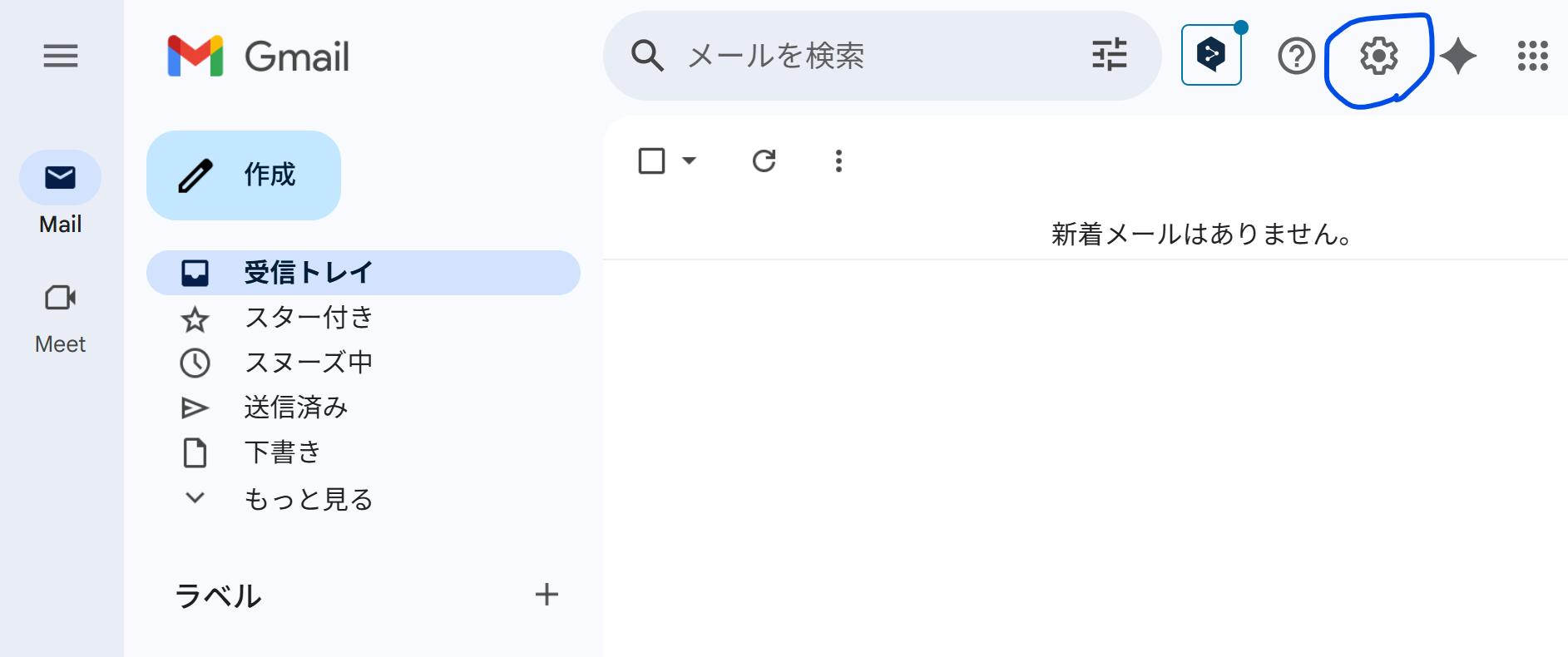Open the three-dot more options menu
Screen dimensions: 1568x657
pos(838,161)
